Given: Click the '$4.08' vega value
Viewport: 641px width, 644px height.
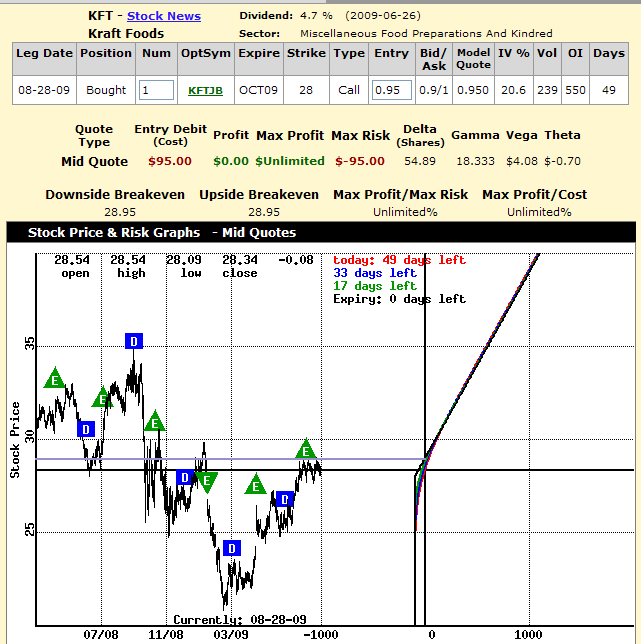Looking at the screenshot, I should (522, 161).
